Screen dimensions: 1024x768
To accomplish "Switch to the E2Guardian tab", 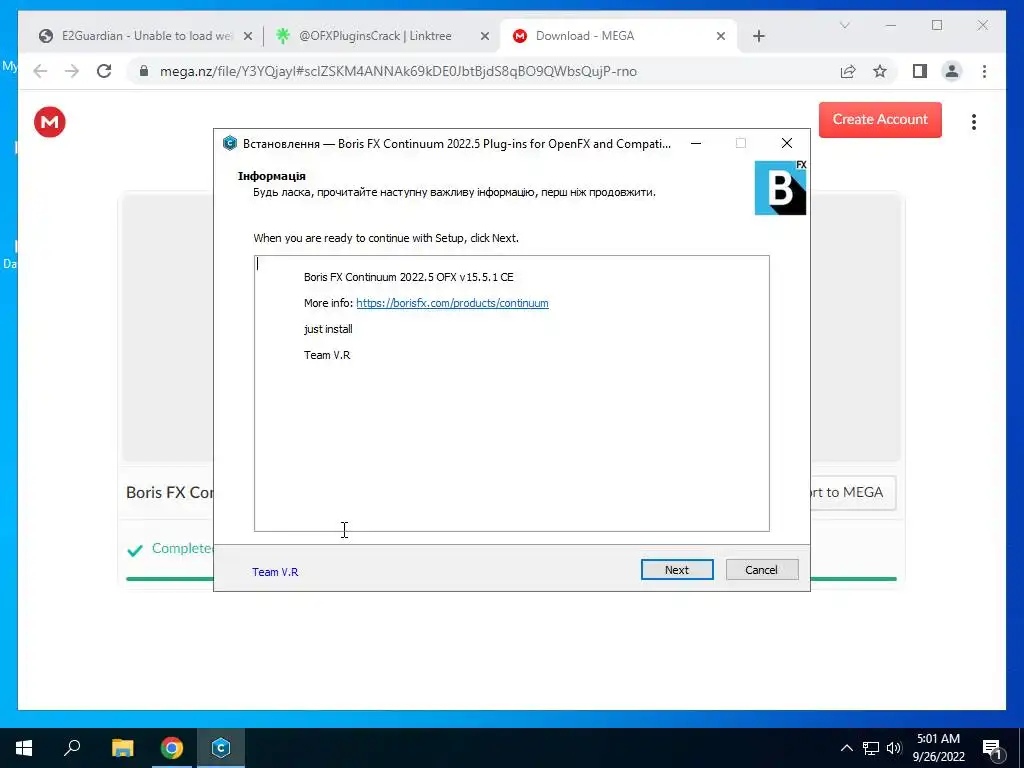I will pos(146,36).
